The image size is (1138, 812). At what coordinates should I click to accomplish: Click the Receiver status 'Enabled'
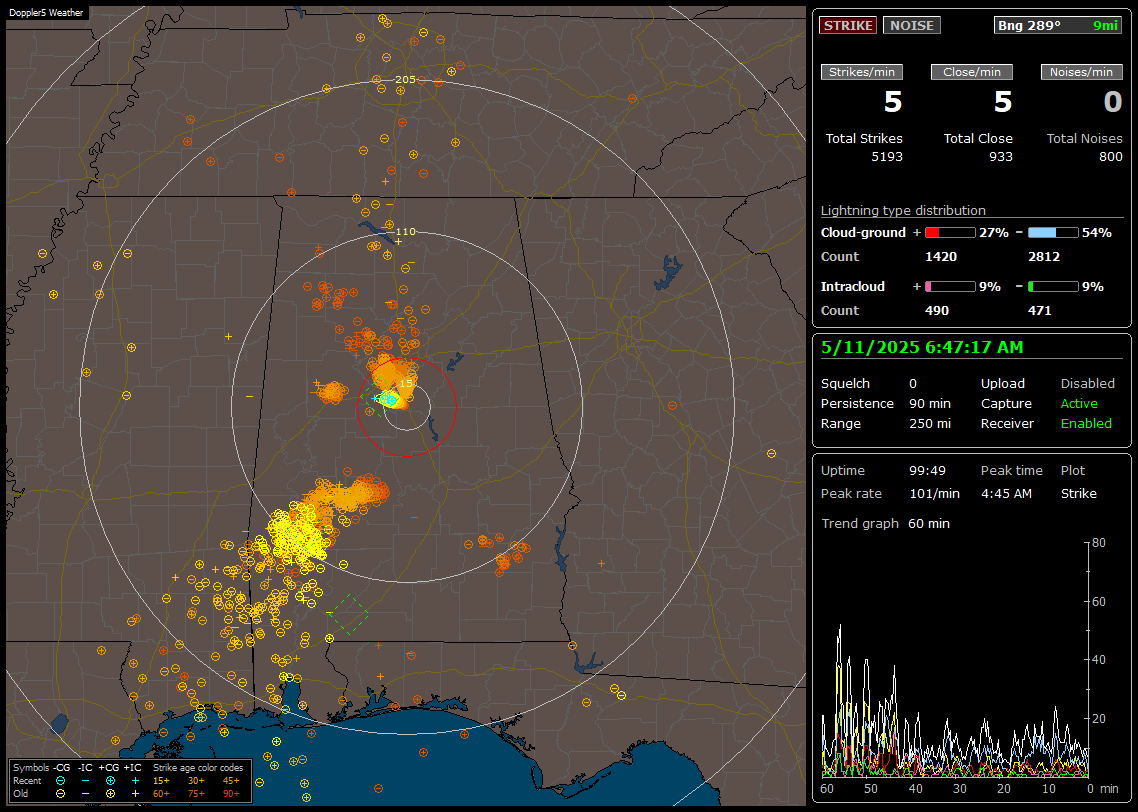1086,424
